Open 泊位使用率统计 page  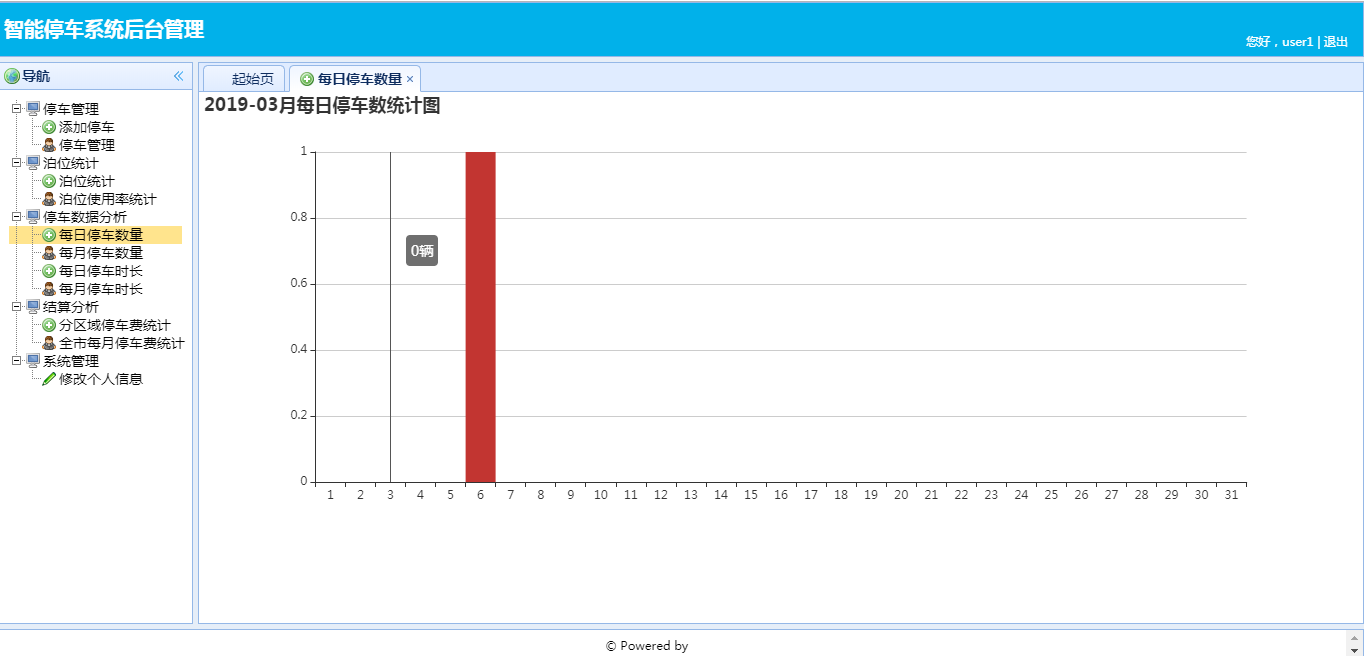click(108, 199)
